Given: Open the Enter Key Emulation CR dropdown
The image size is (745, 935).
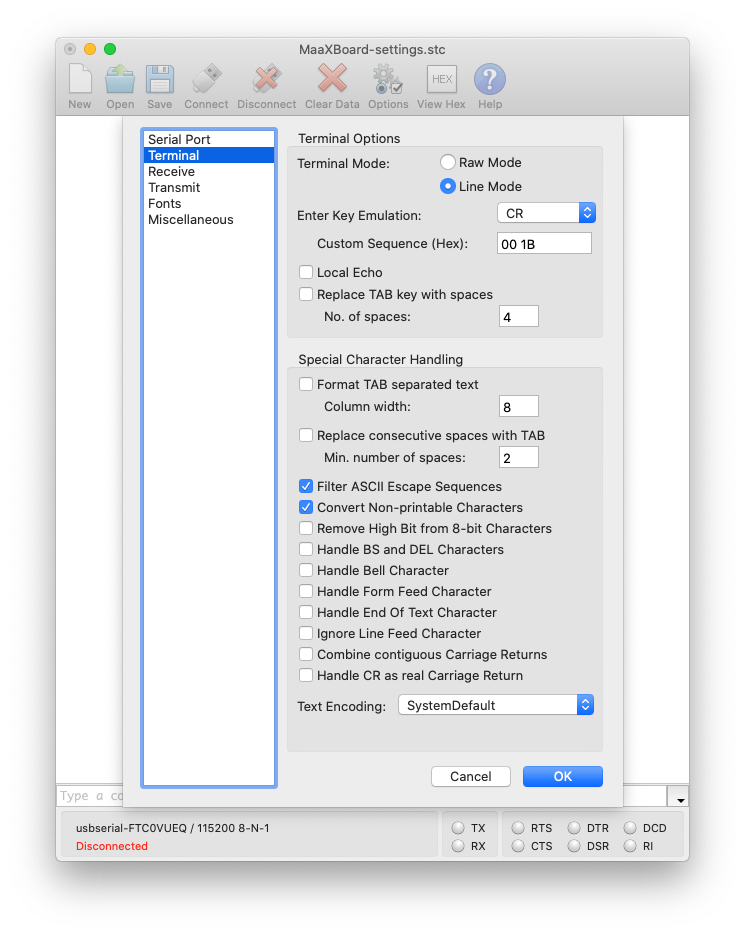Looking at the screenshot, I should click(546, 213).
